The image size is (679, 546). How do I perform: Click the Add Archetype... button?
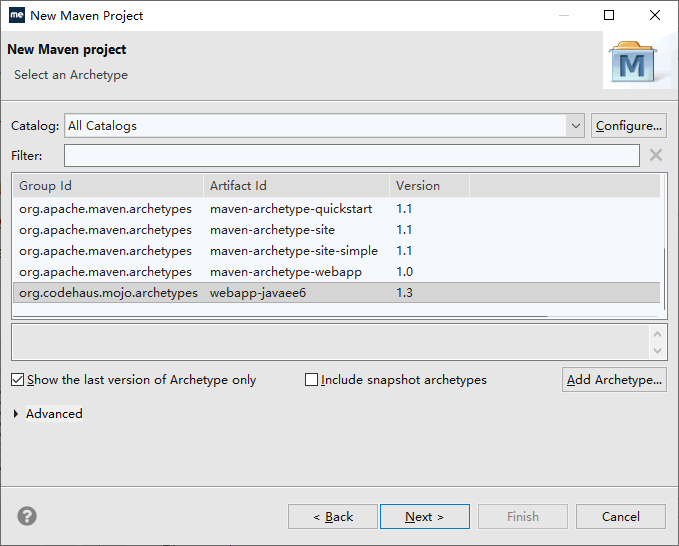tap(614, 380)
